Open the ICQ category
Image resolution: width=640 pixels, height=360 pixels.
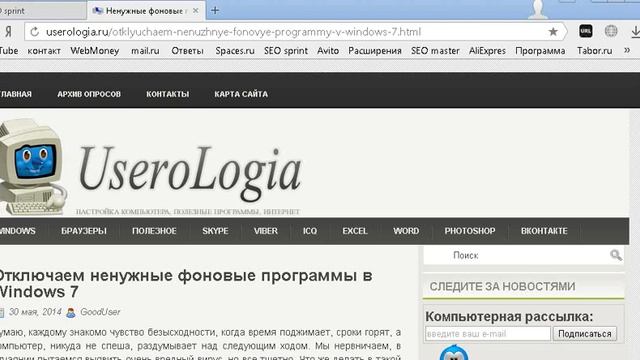[x=310, y=231]
